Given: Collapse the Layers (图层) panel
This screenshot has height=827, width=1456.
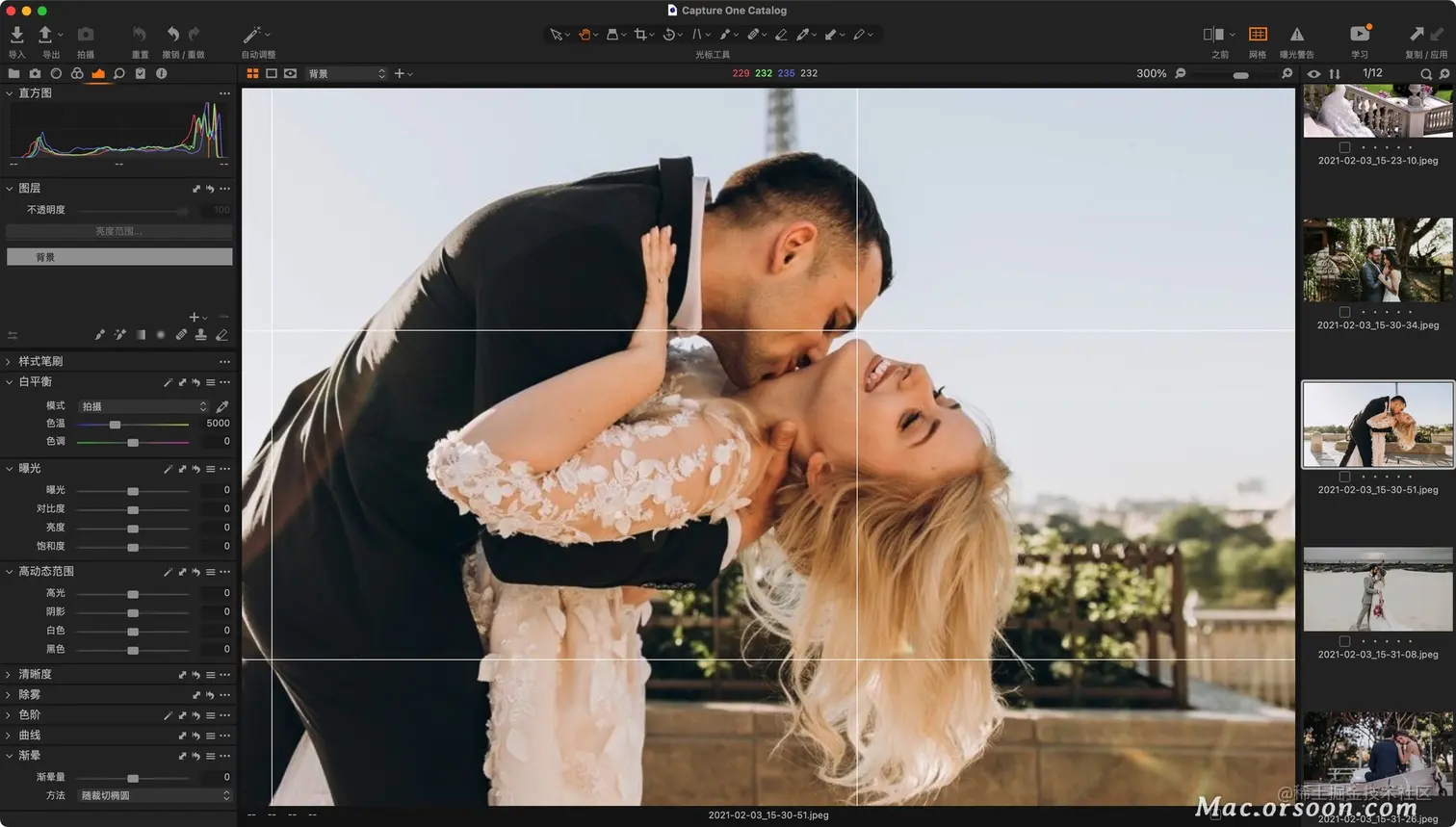Looking at the screenshot, I should click(10, 189).
